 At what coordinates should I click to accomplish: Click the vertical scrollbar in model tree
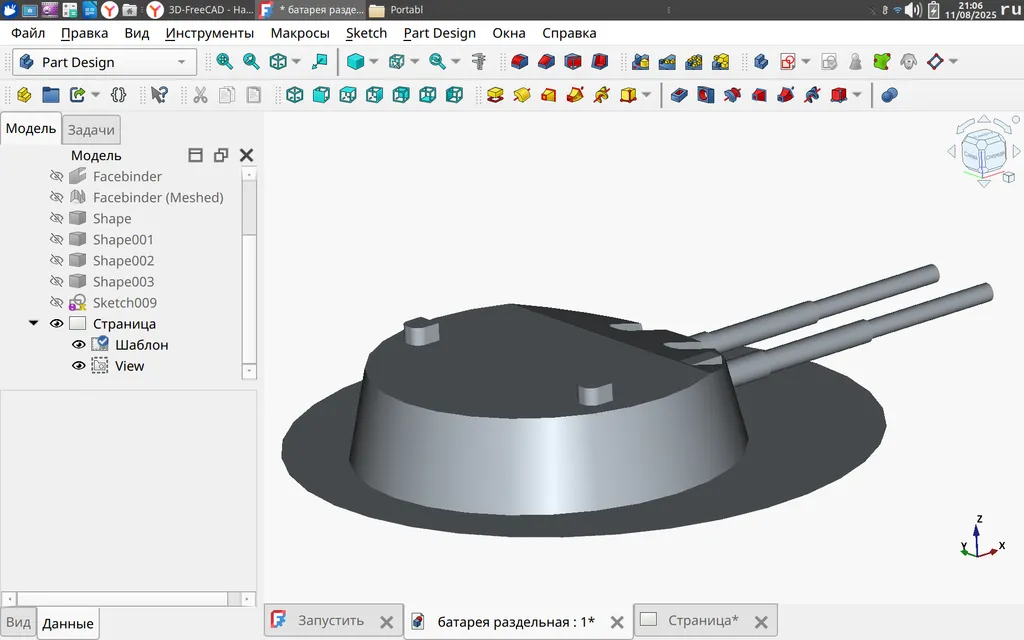[x=249, y=205]
